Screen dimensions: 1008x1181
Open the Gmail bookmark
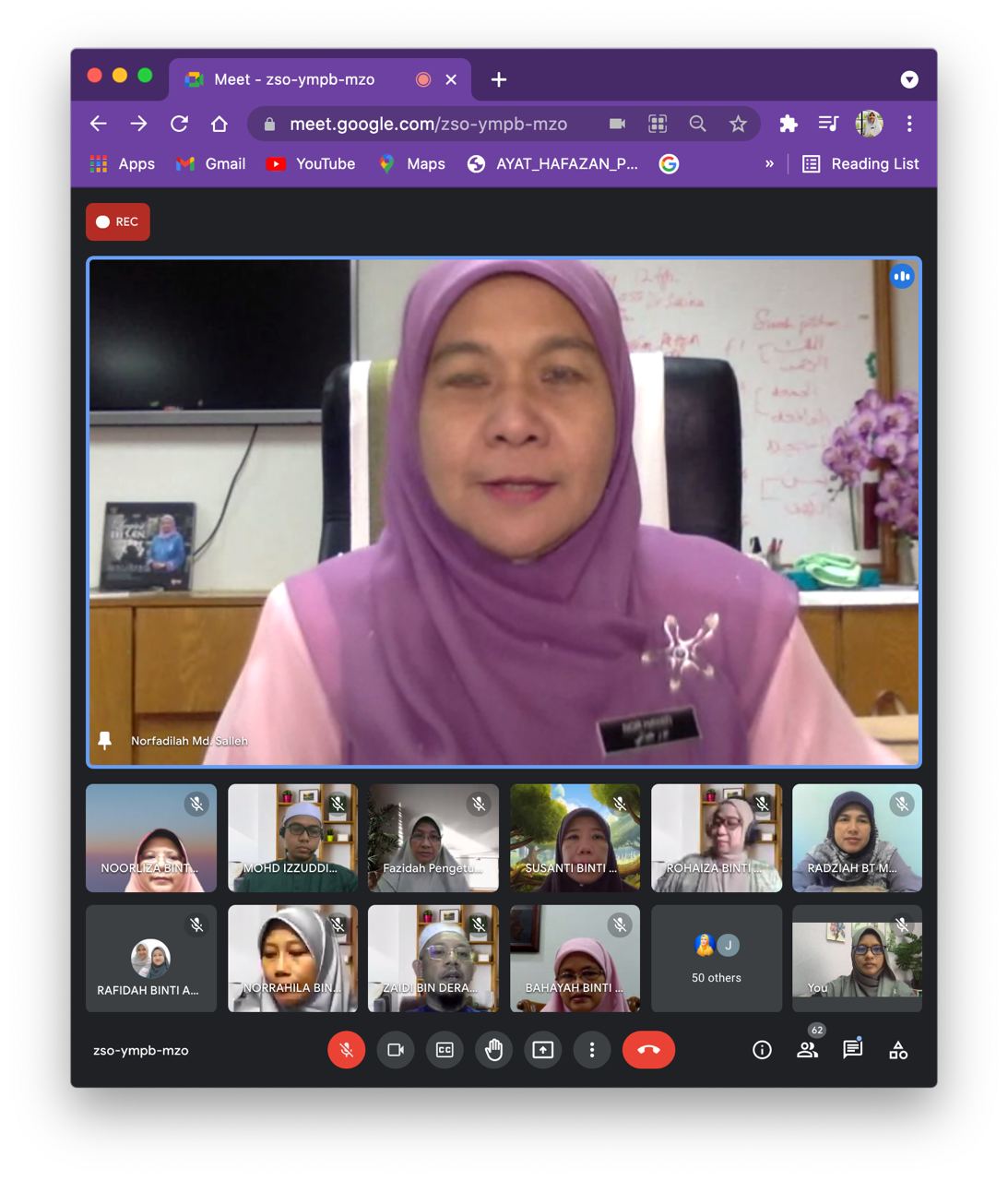click(x=212, y=163)
